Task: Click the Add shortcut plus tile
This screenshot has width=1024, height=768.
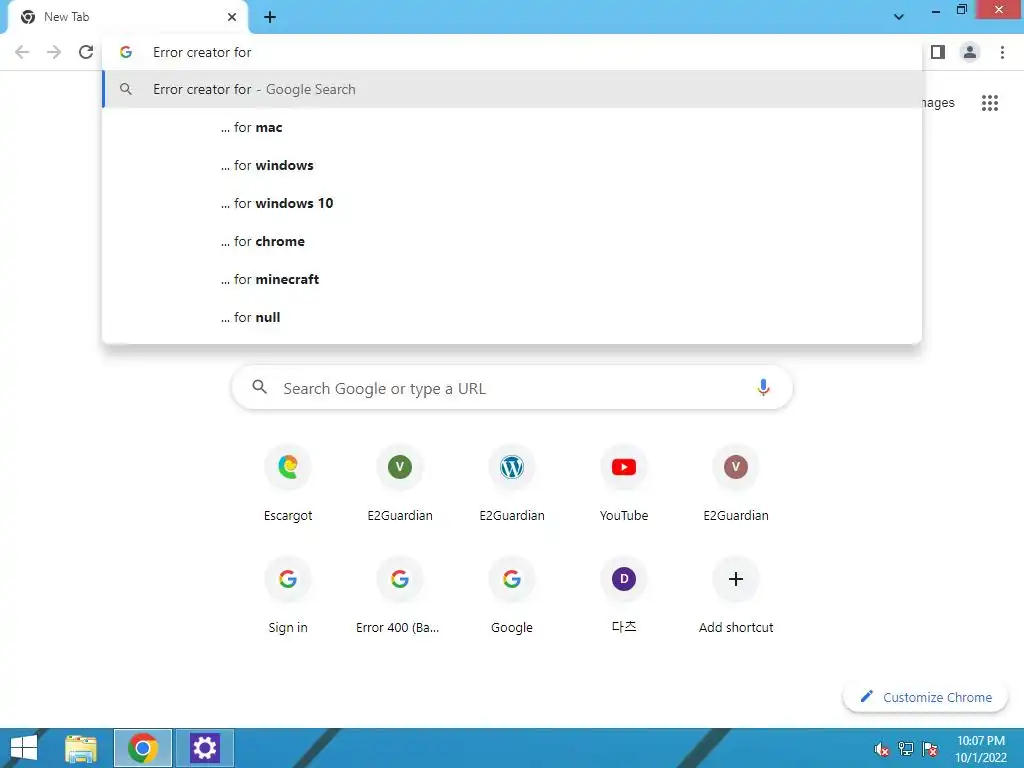Action: point(736,596)
